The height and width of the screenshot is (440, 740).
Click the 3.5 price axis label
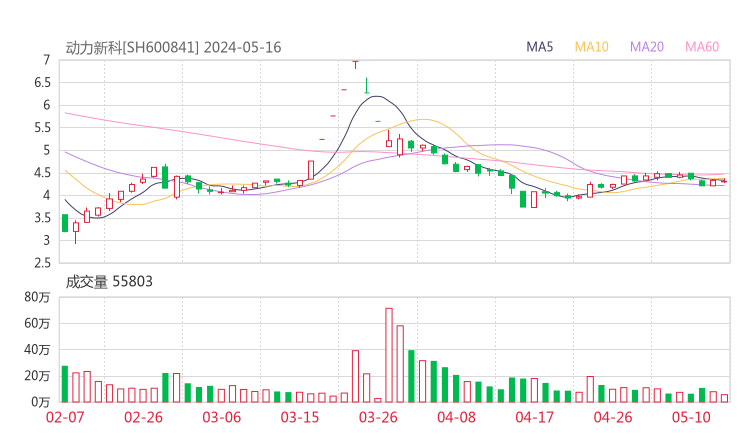(x=42, y=218)
